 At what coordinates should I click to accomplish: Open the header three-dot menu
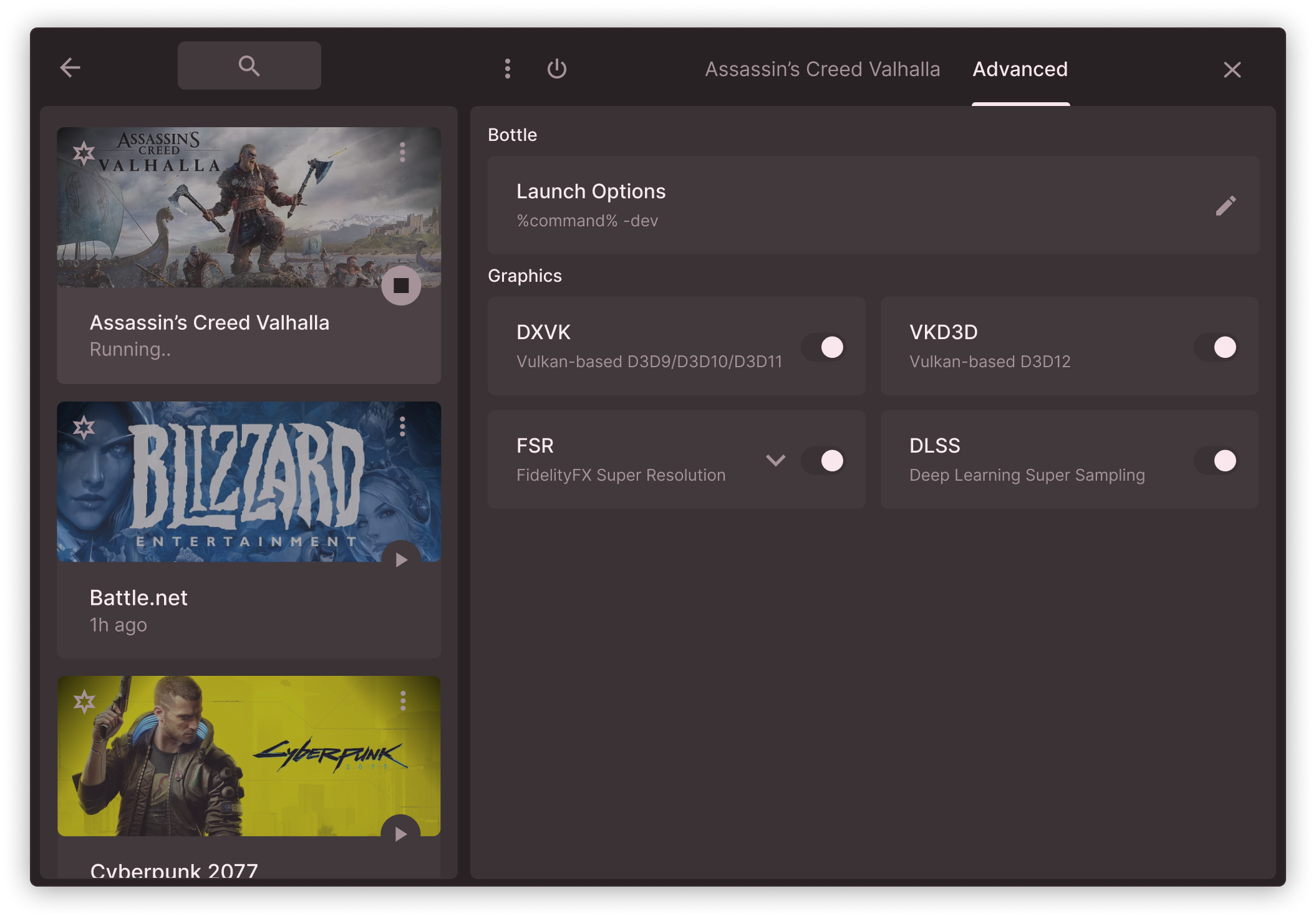tap(508, 69)
